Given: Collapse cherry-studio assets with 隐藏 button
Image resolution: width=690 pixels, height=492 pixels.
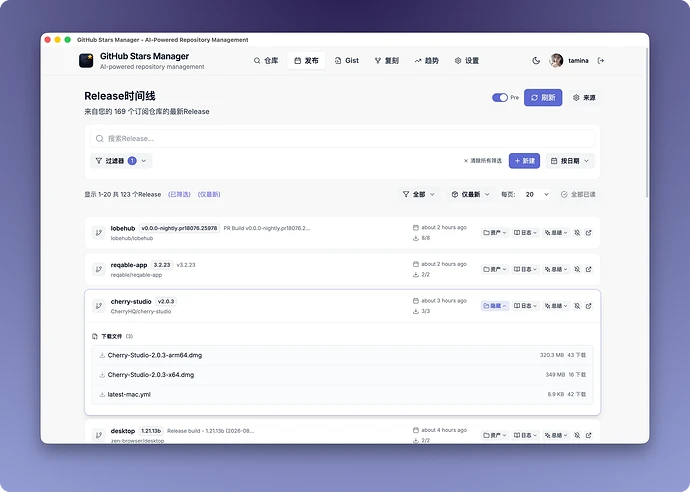Looking at the screenshot, I should coord(495,305).
